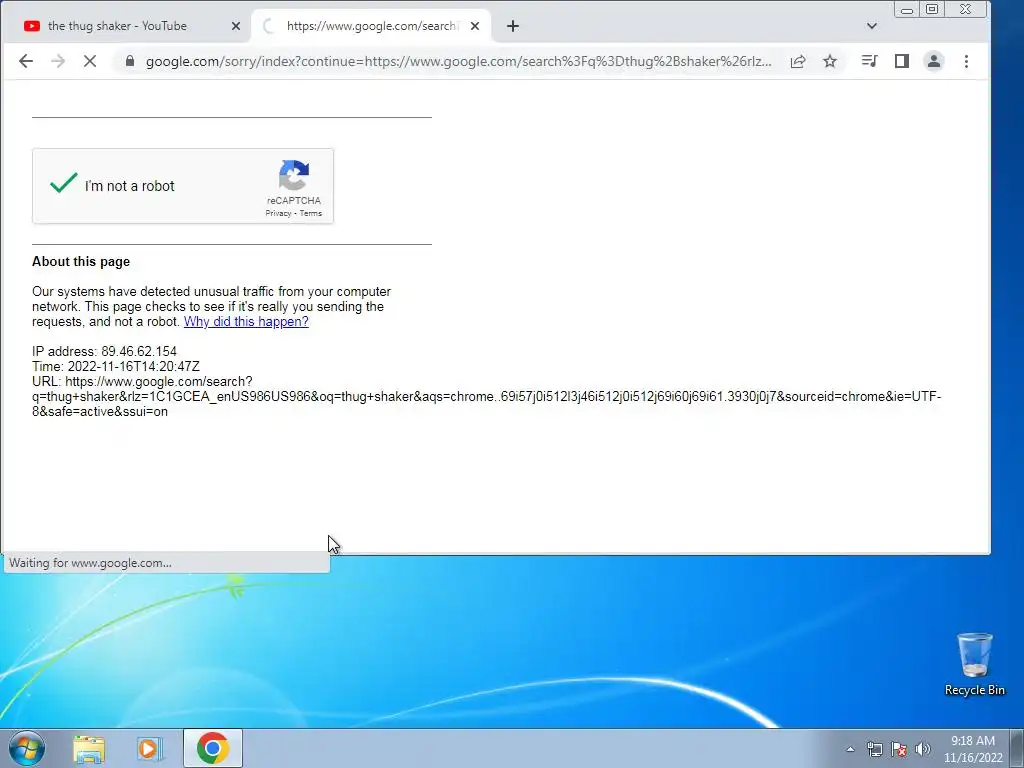1024x768 pixels.
Task: Stop loading the page with X button
Action: pyautogui.click(x=90, y=61)
